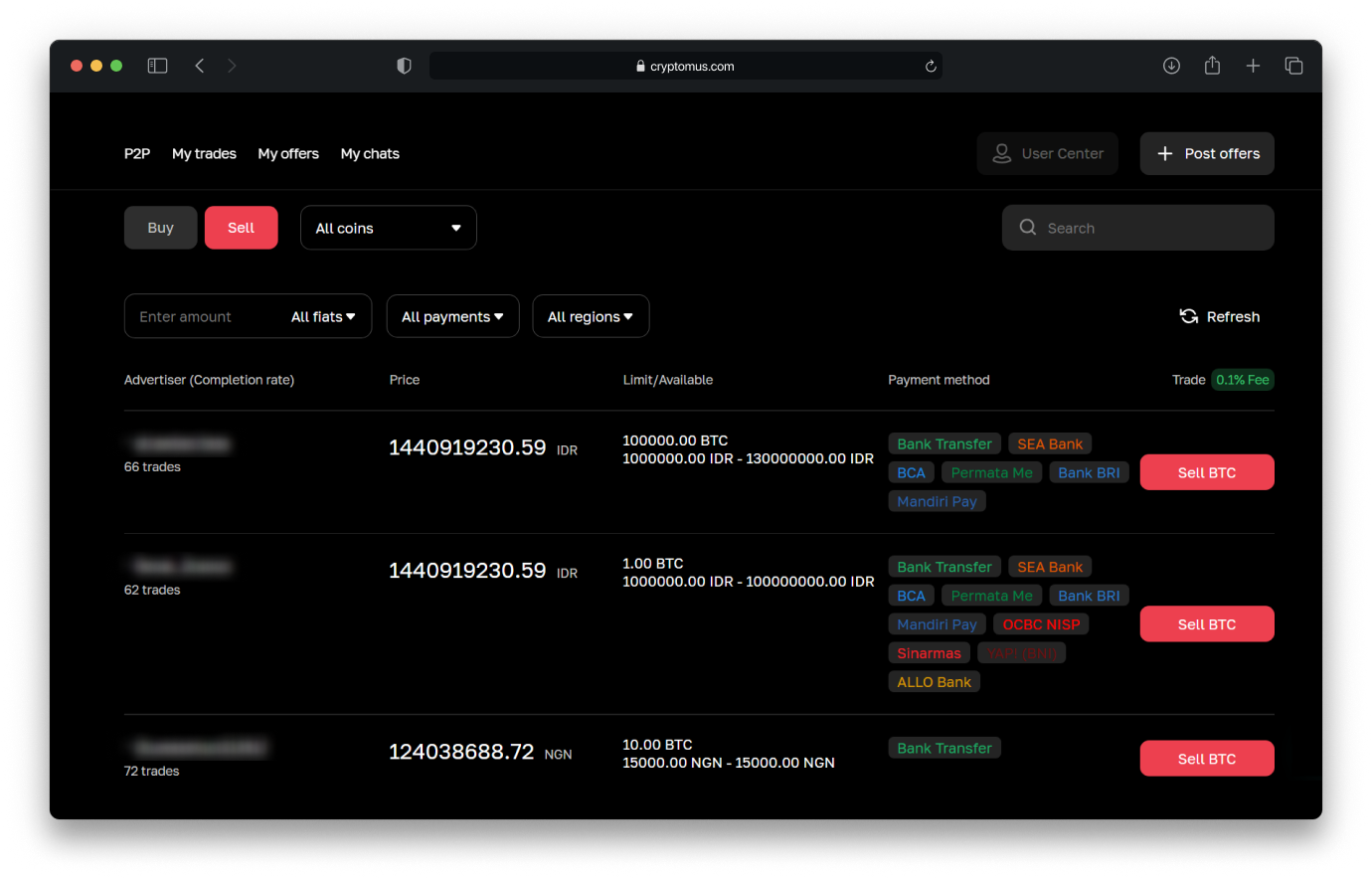This screenshot has height=879, width=1372.
Task: Click the page reload icon in the address bar
Action: 931,66
